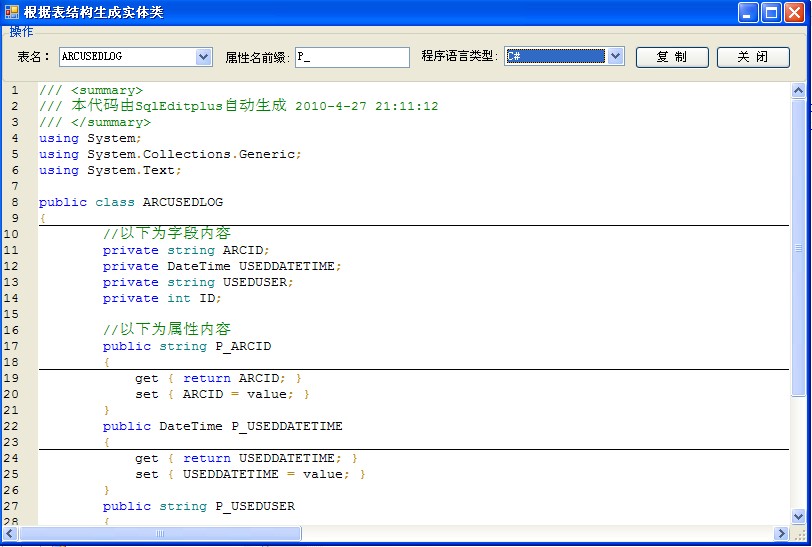The width and height of the screenshot is (812, 547).
Task: Minimize the window
Action: coord(748,12)
